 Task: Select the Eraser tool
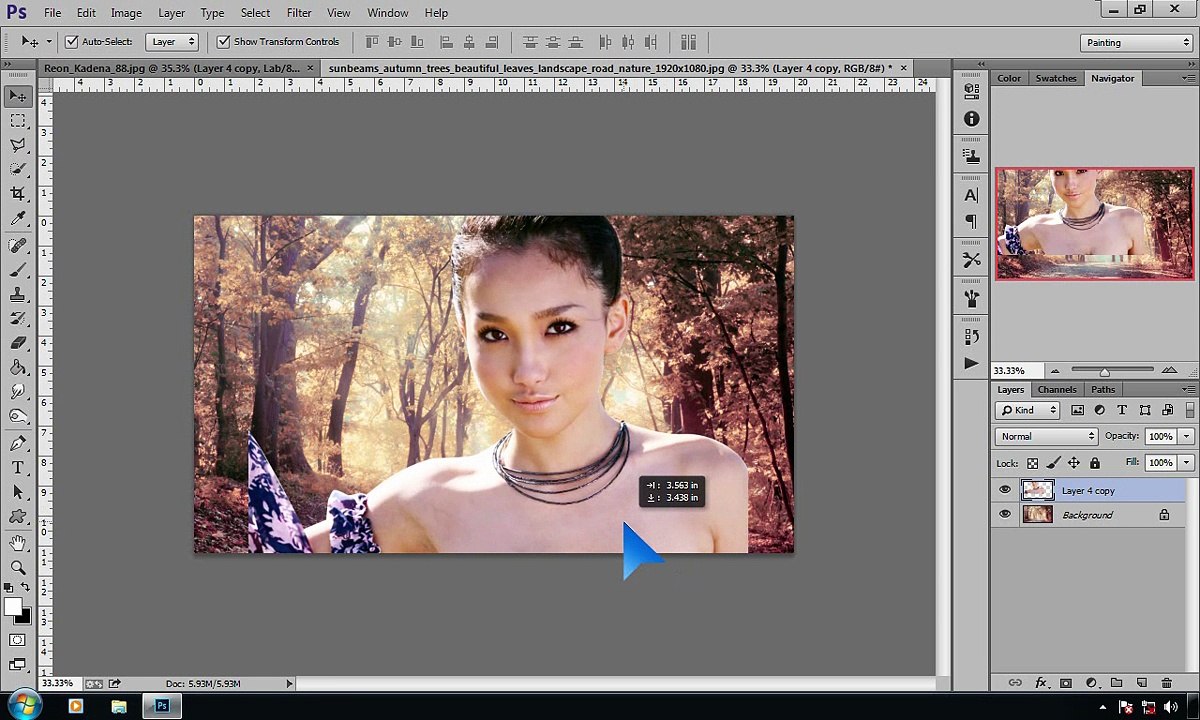tap(18, 343)
